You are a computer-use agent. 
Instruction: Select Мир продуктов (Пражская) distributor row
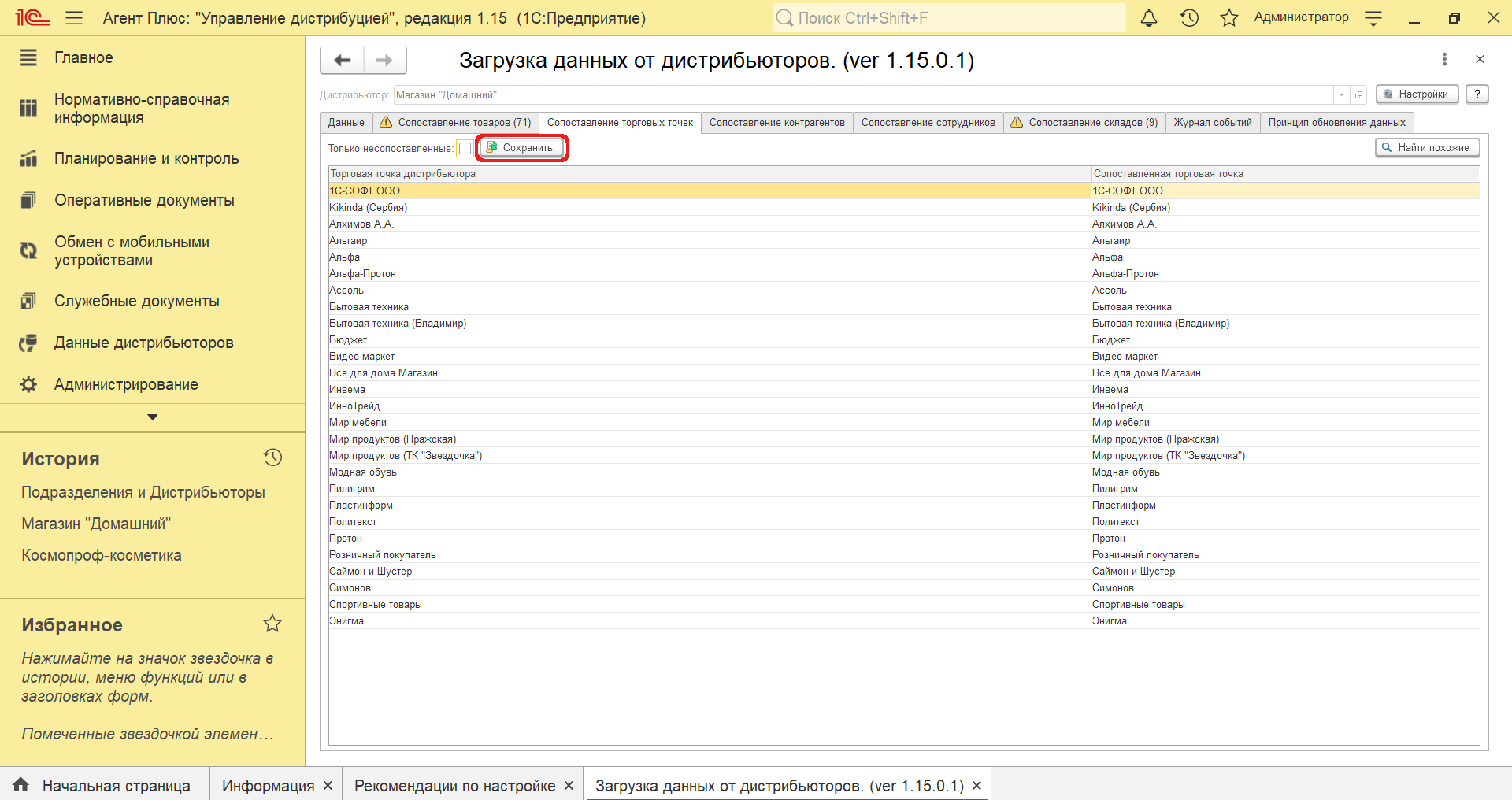pos(710,439)
